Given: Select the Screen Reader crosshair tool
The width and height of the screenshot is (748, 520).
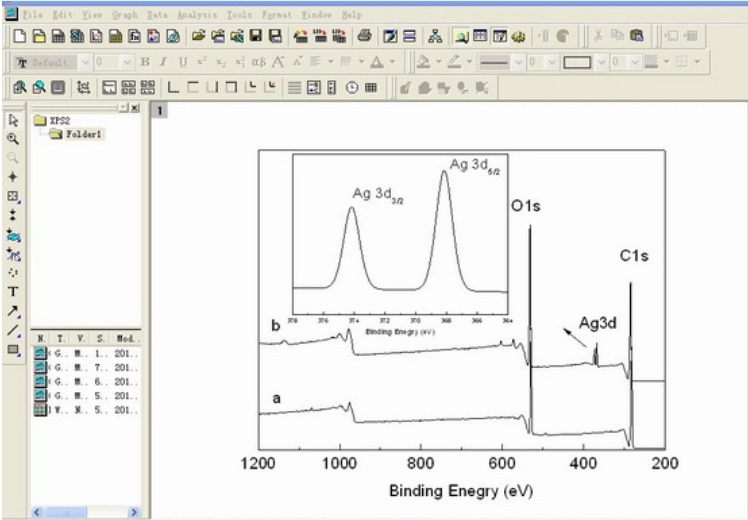Looking at the screenshot, I should (13, 177).
